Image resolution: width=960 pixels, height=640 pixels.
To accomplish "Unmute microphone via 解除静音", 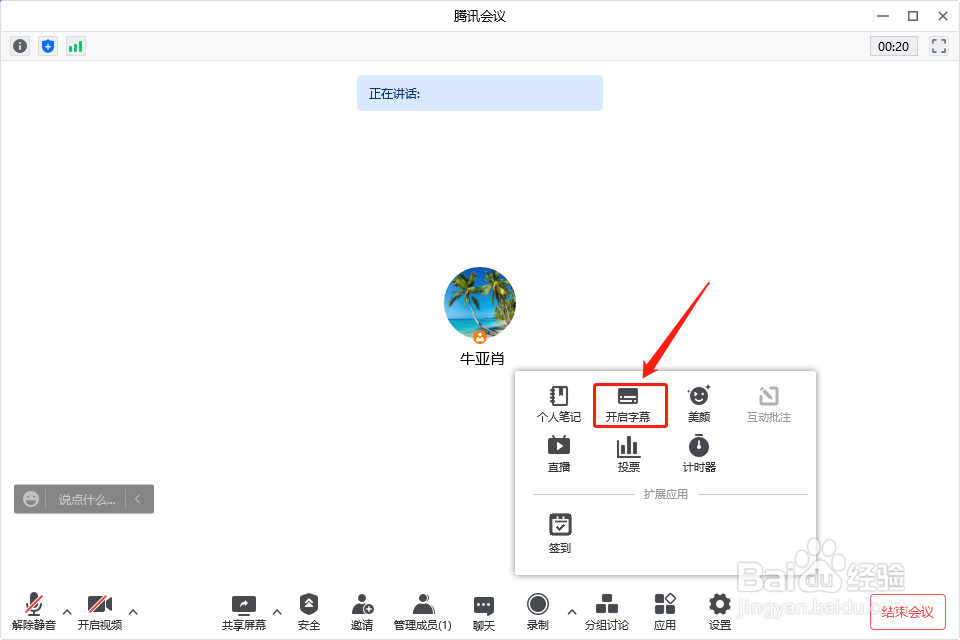I will pos(34,612).
